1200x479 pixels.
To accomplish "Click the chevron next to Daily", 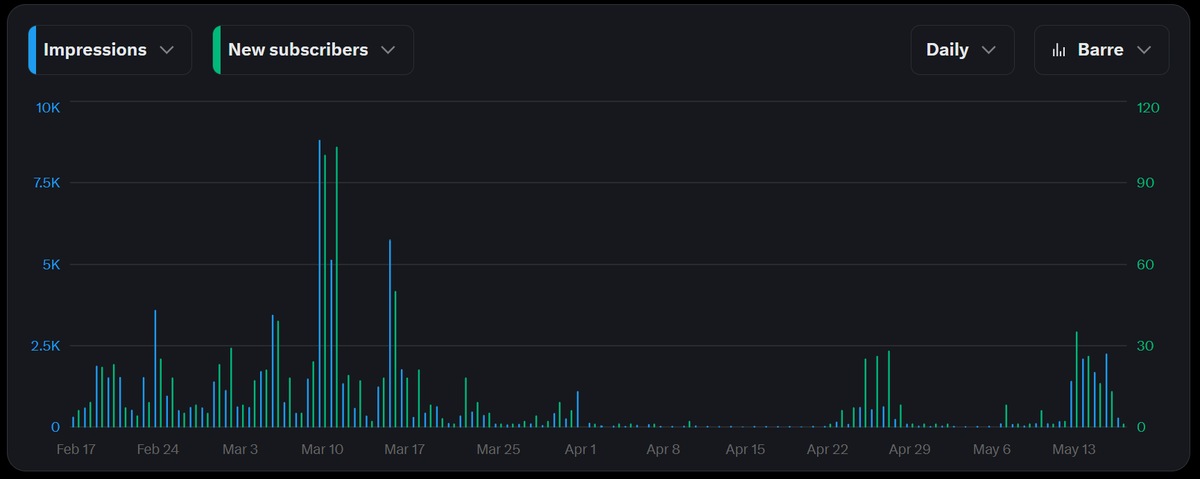I will click(x=989, y=50).
